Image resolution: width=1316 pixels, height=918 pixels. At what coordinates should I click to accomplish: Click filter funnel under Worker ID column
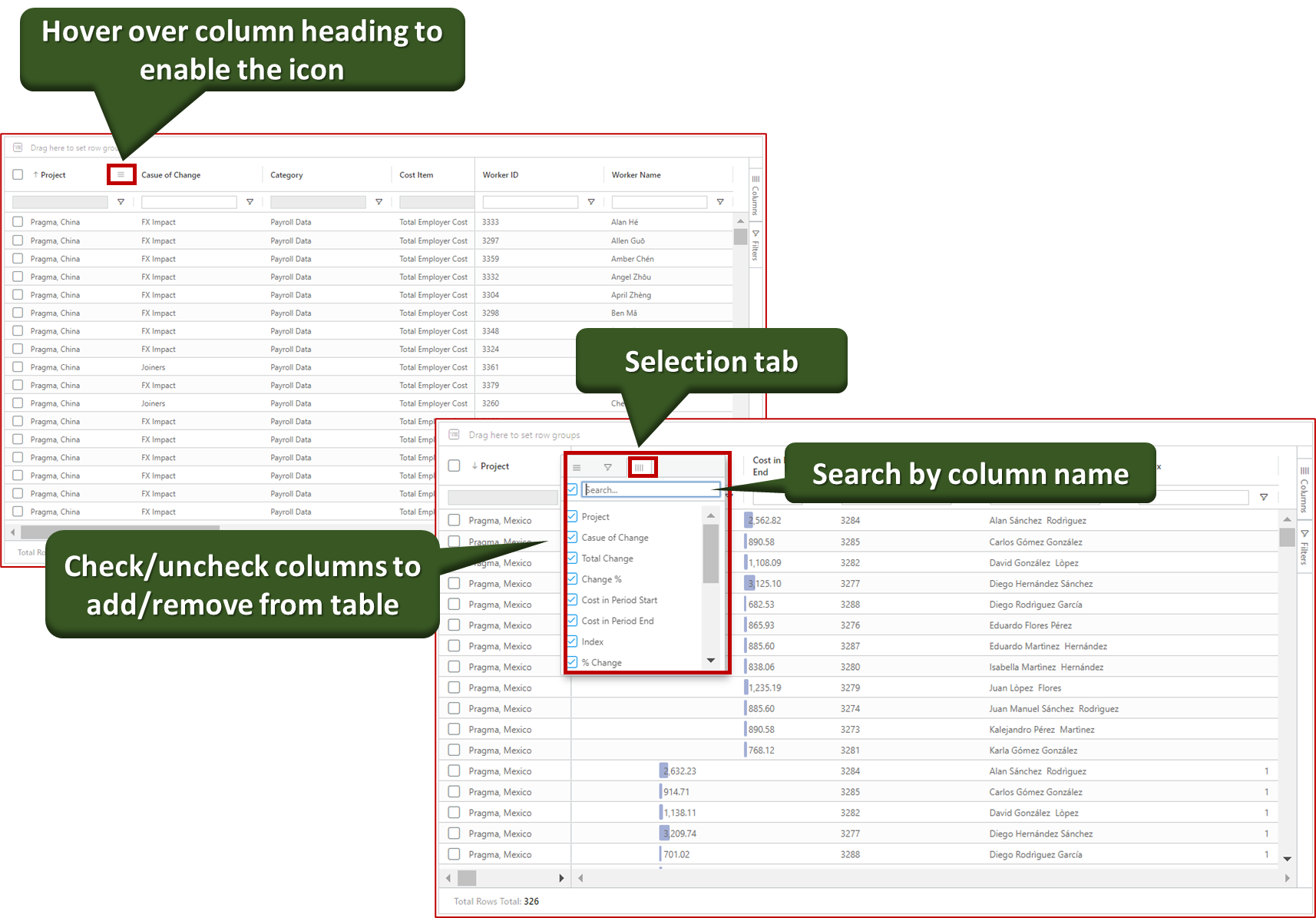coord(590,202)
